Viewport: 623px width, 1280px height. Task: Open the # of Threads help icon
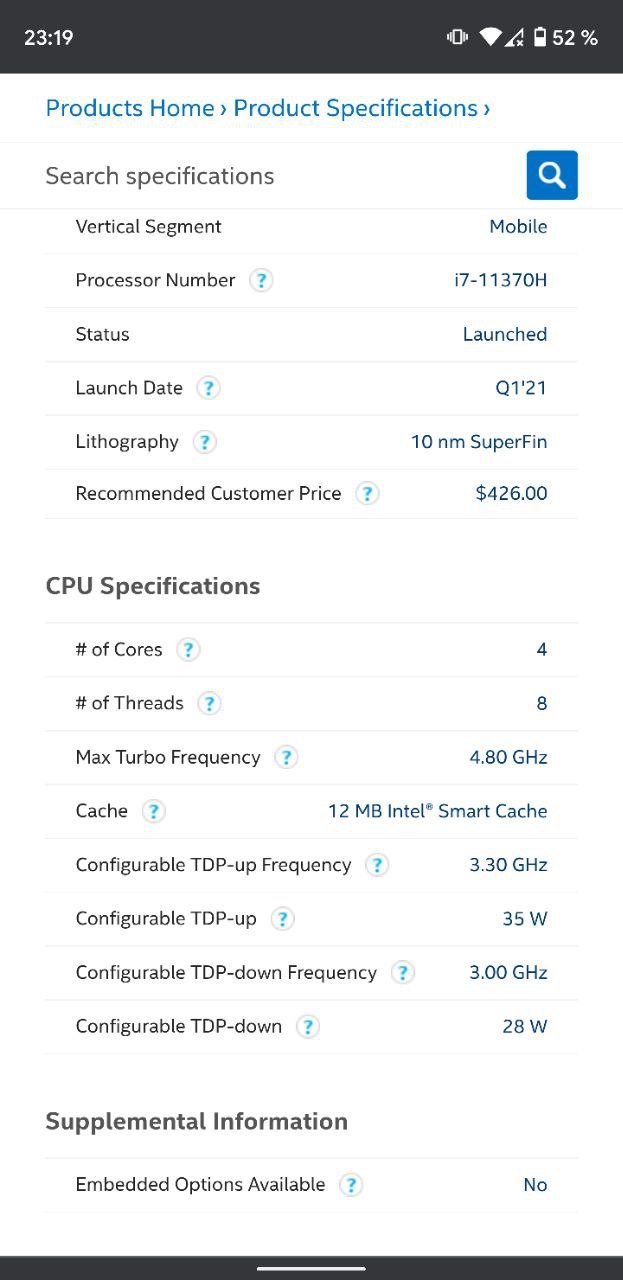pos(209,704)
